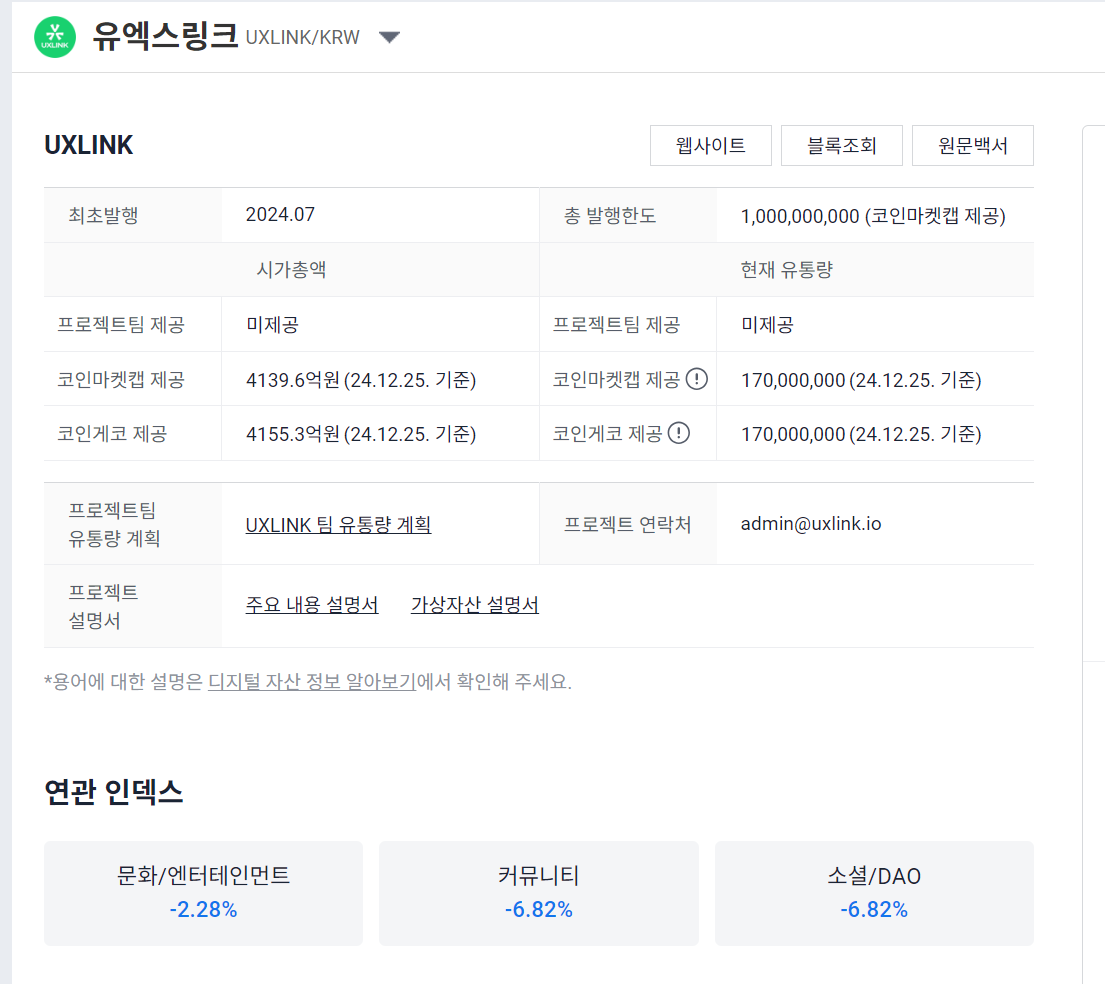Screen dimensions: 1105x984
Task: Open the 블록조회 button
Action: click(841, 145)
